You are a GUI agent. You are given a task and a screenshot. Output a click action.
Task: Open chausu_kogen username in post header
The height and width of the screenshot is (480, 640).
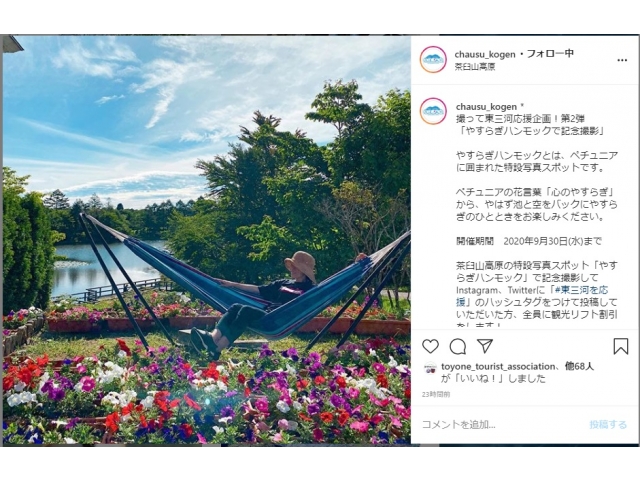pyautogui.click(x=485, y=54)
